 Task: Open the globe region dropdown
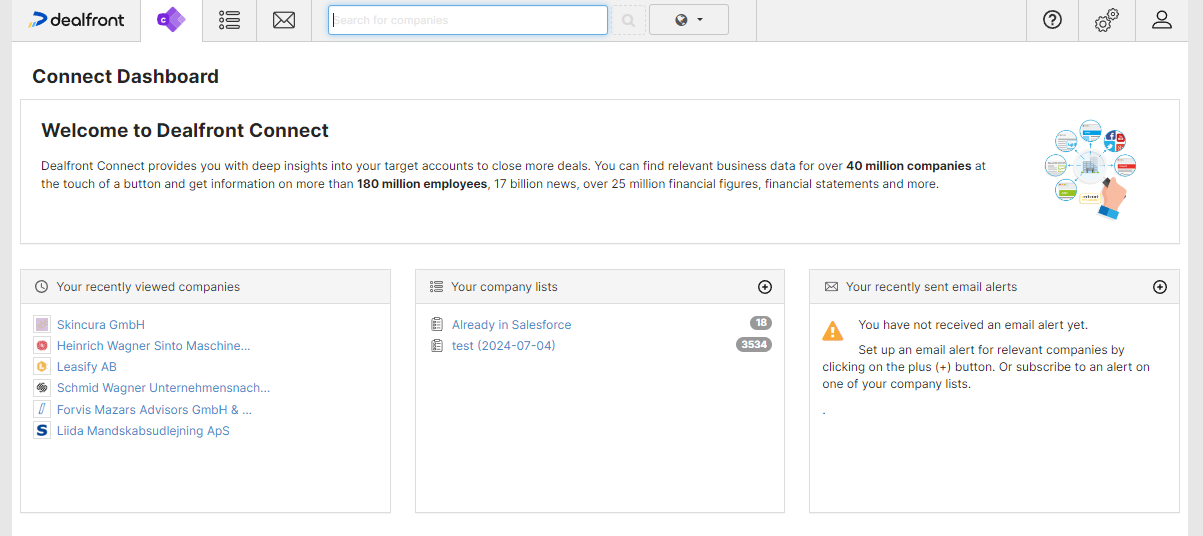[x=689, y=20]
